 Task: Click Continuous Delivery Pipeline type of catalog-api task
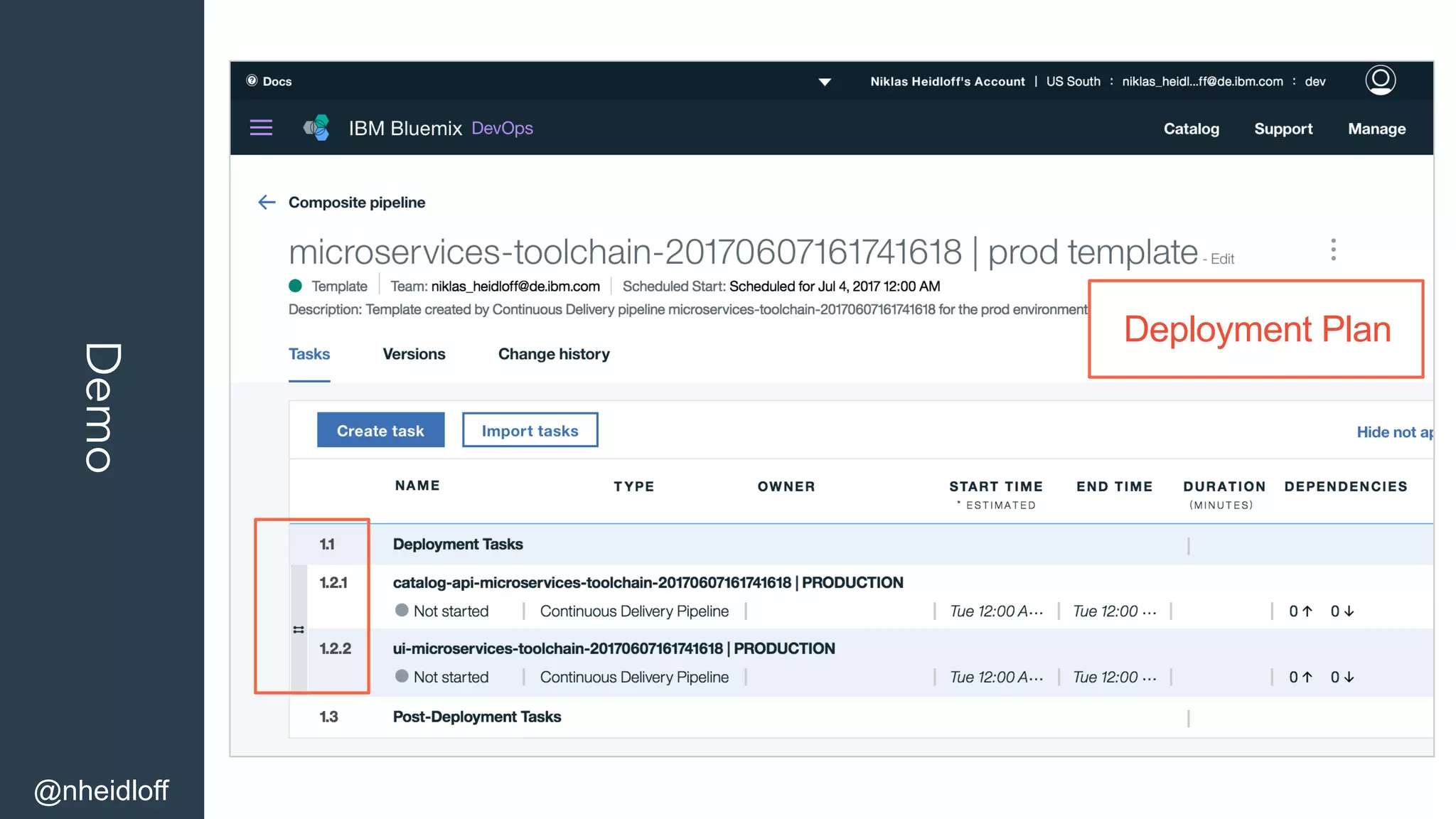(x=634, y=611)
